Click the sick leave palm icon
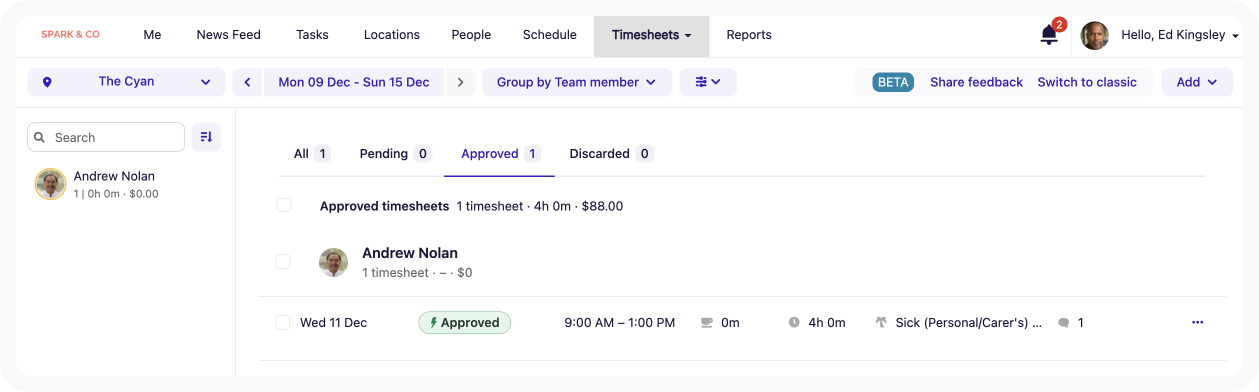Viewport: 1259px width, 392px height. (881, 323)
